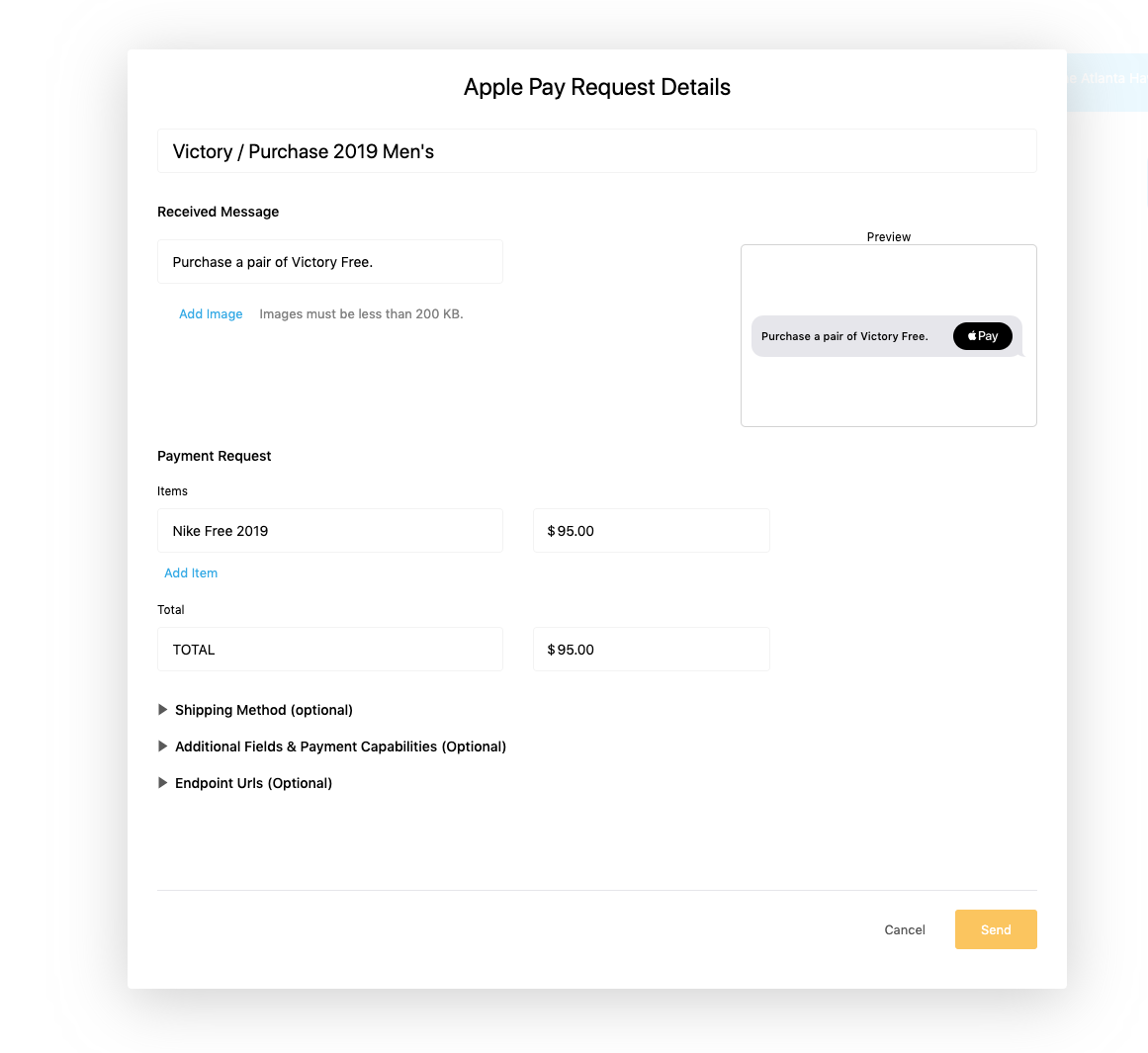This screenshot has width=1148, height=1053.
Task: Expand Endpoint Urls (Optional) section
Action: [x=245, y=783]
